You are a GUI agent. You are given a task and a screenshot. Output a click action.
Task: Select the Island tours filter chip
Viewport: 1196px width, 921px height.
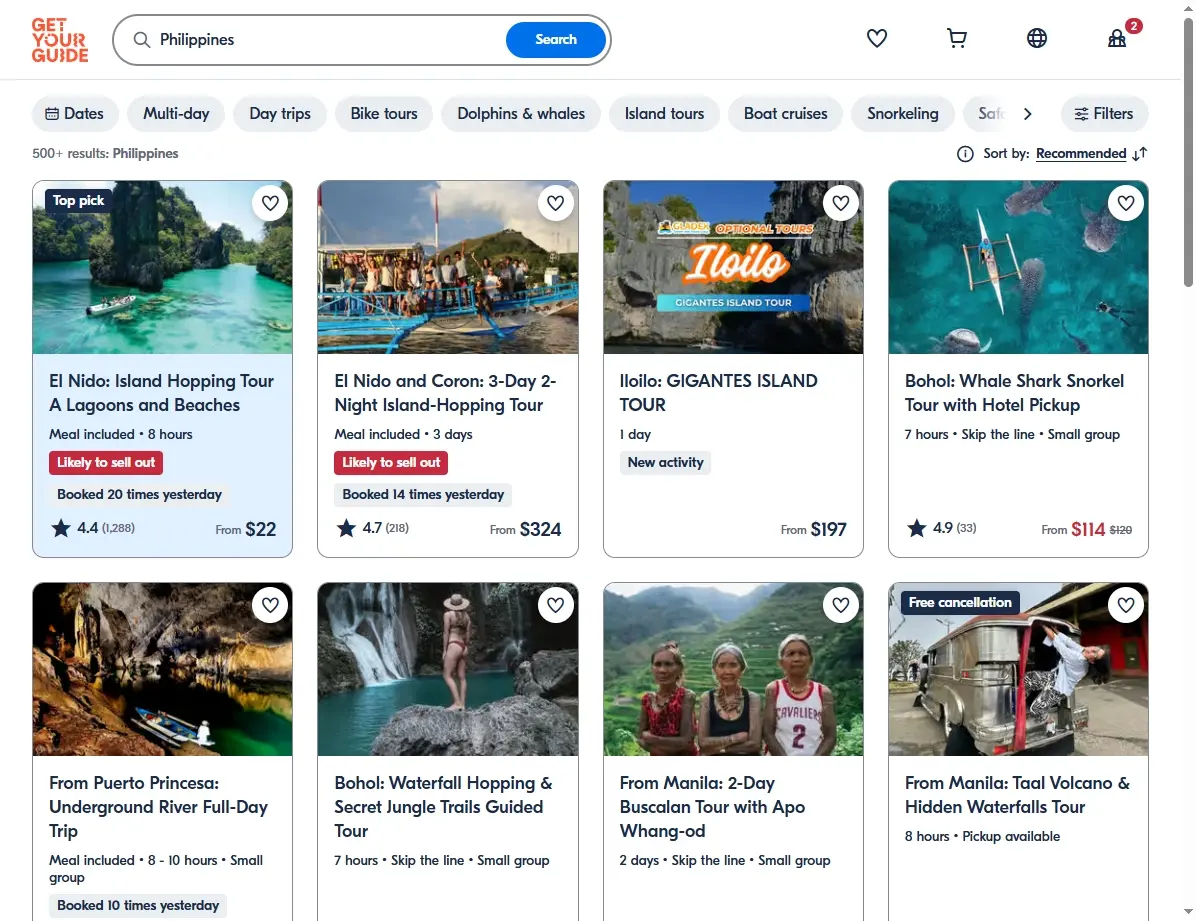point(664,114)
